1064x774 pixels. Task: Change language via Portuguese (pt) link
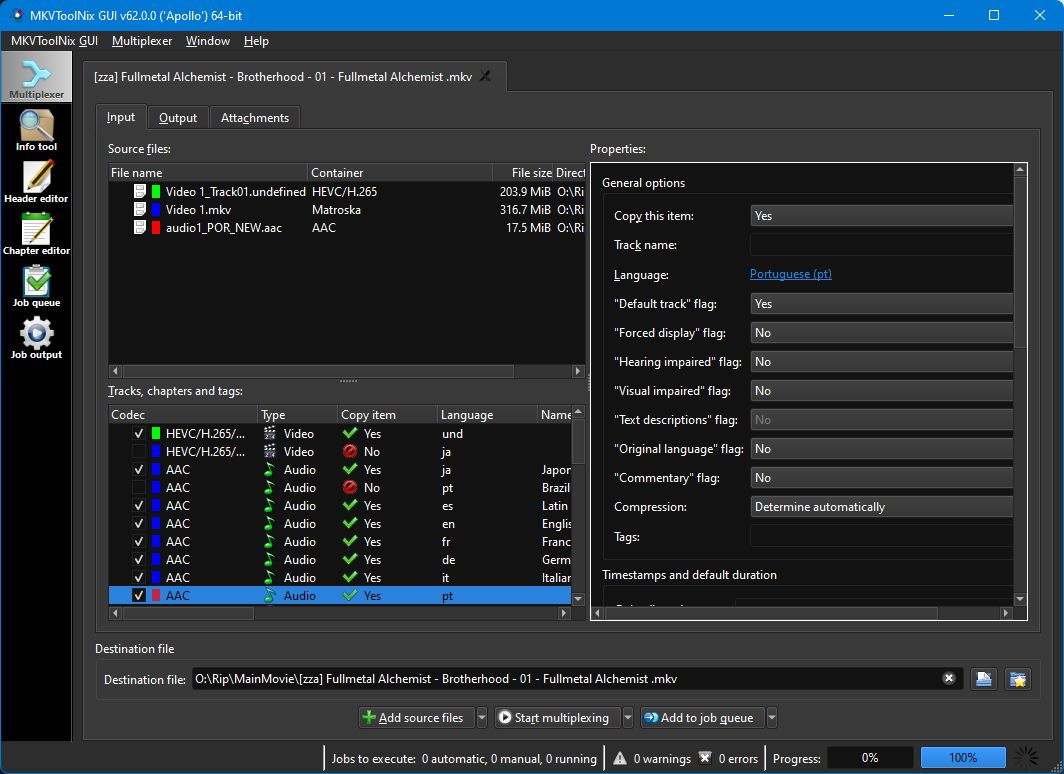pyautogui.click(x=791, y=274)
